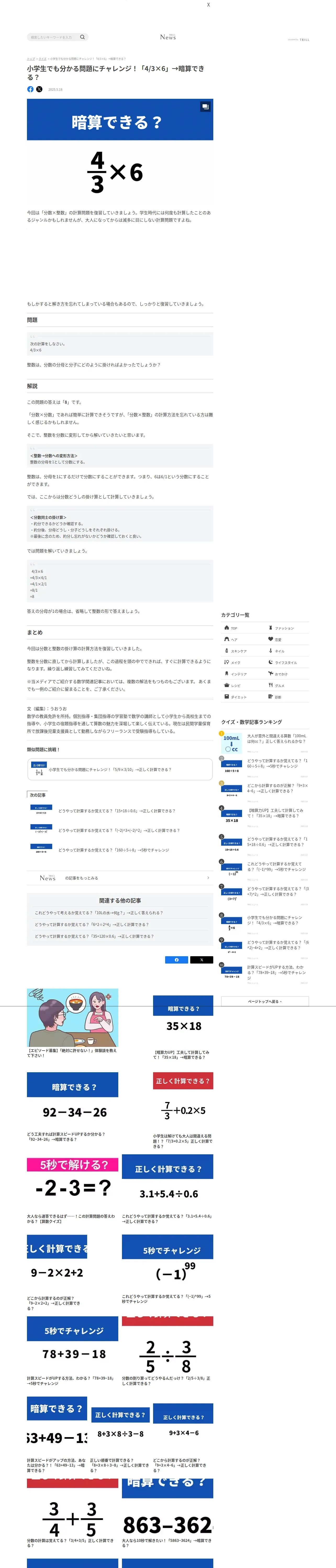Open the 78+39−18 challenge card
The width and height of the screenshot is (336, 1568).
[72, 1351]
